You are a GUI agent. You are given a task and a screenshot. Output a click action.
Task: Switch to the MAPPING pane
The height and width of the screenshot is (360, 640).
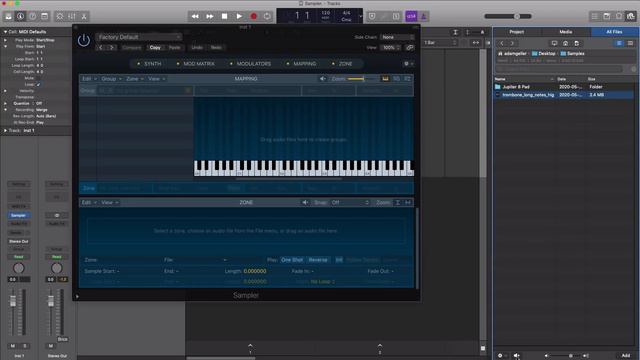click(302, 64)
